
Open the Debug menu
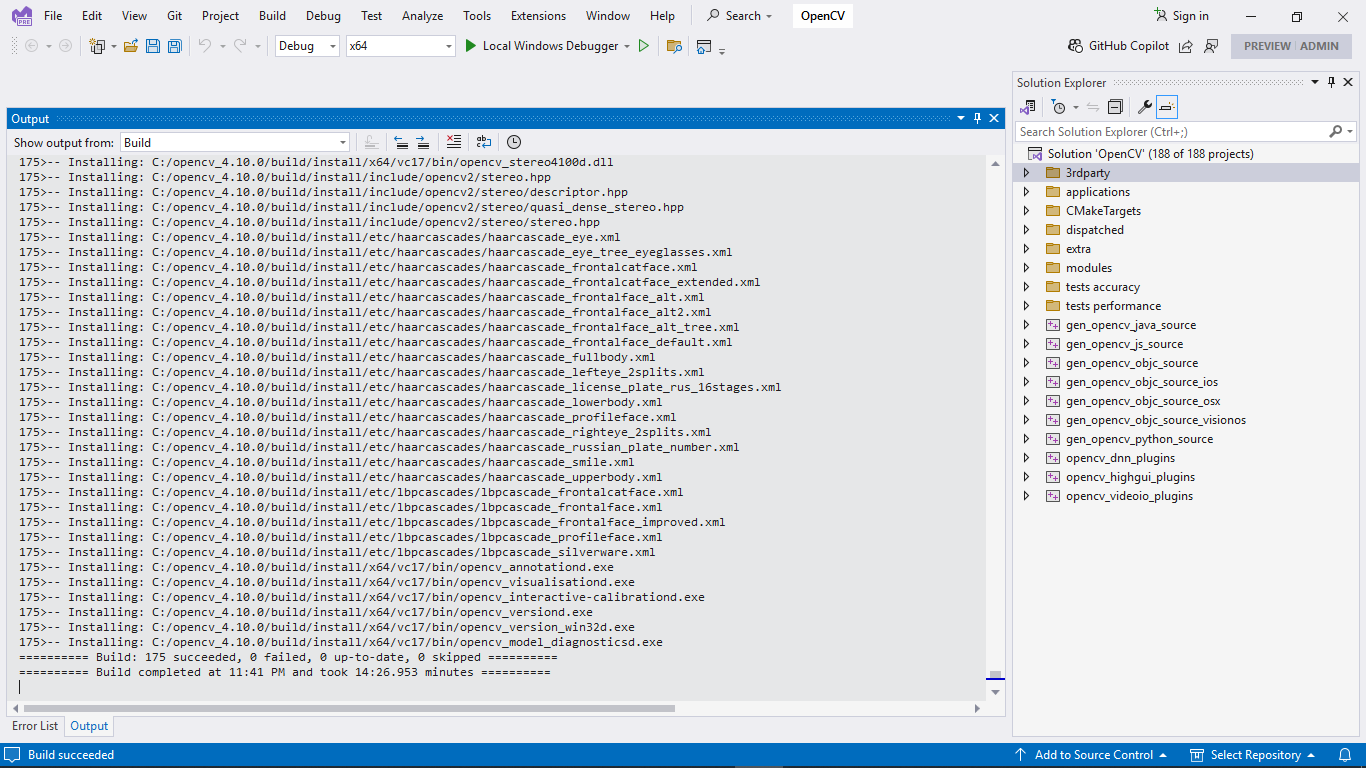(x=323, y=16)
